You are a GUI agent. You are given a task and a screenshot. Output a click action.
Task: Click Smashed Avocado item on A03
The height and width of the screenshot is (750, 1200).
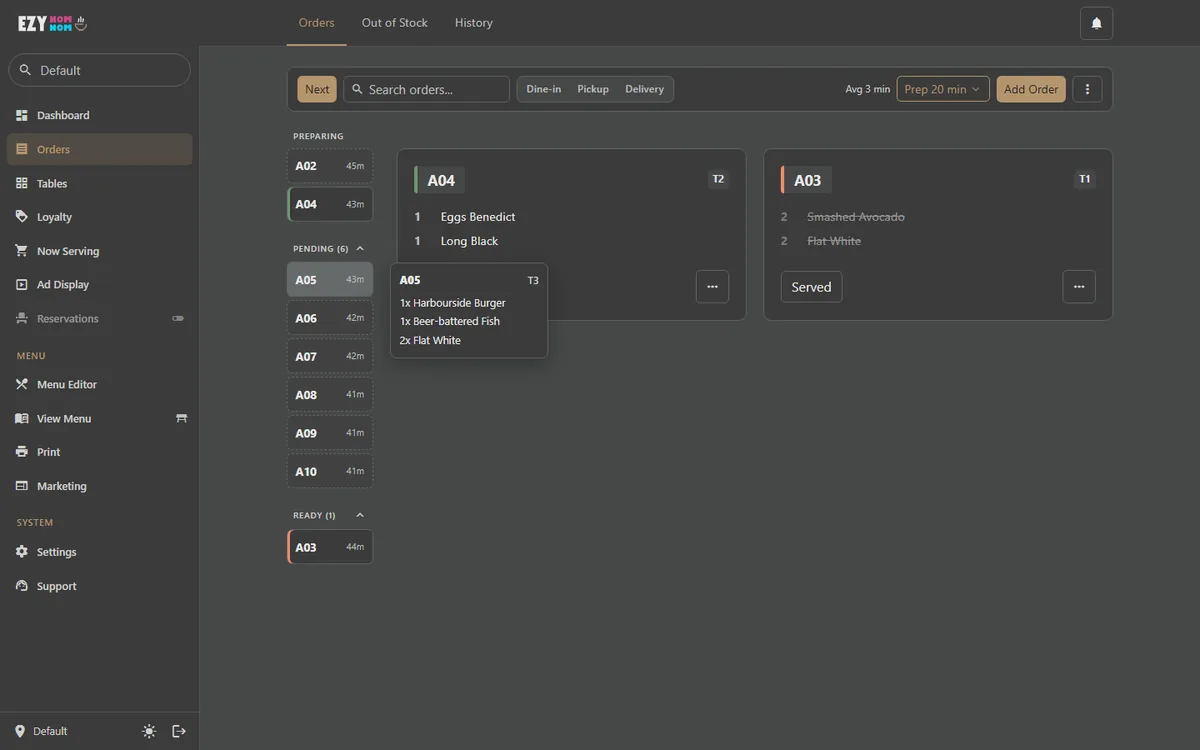click(x=856, y=217)
